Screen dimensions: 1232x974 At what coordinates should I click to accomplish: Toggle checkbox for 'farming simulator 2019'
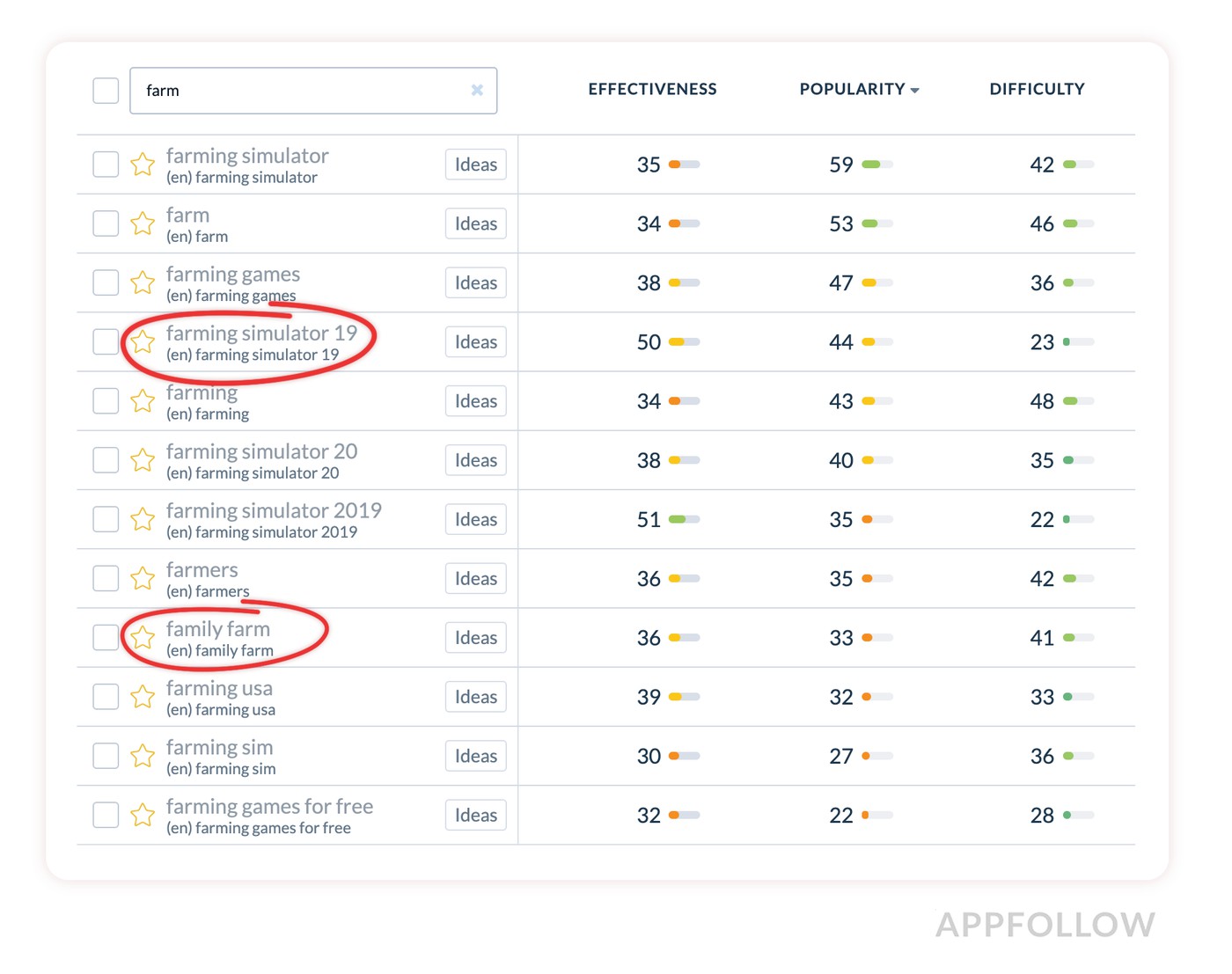pos(106,519)
